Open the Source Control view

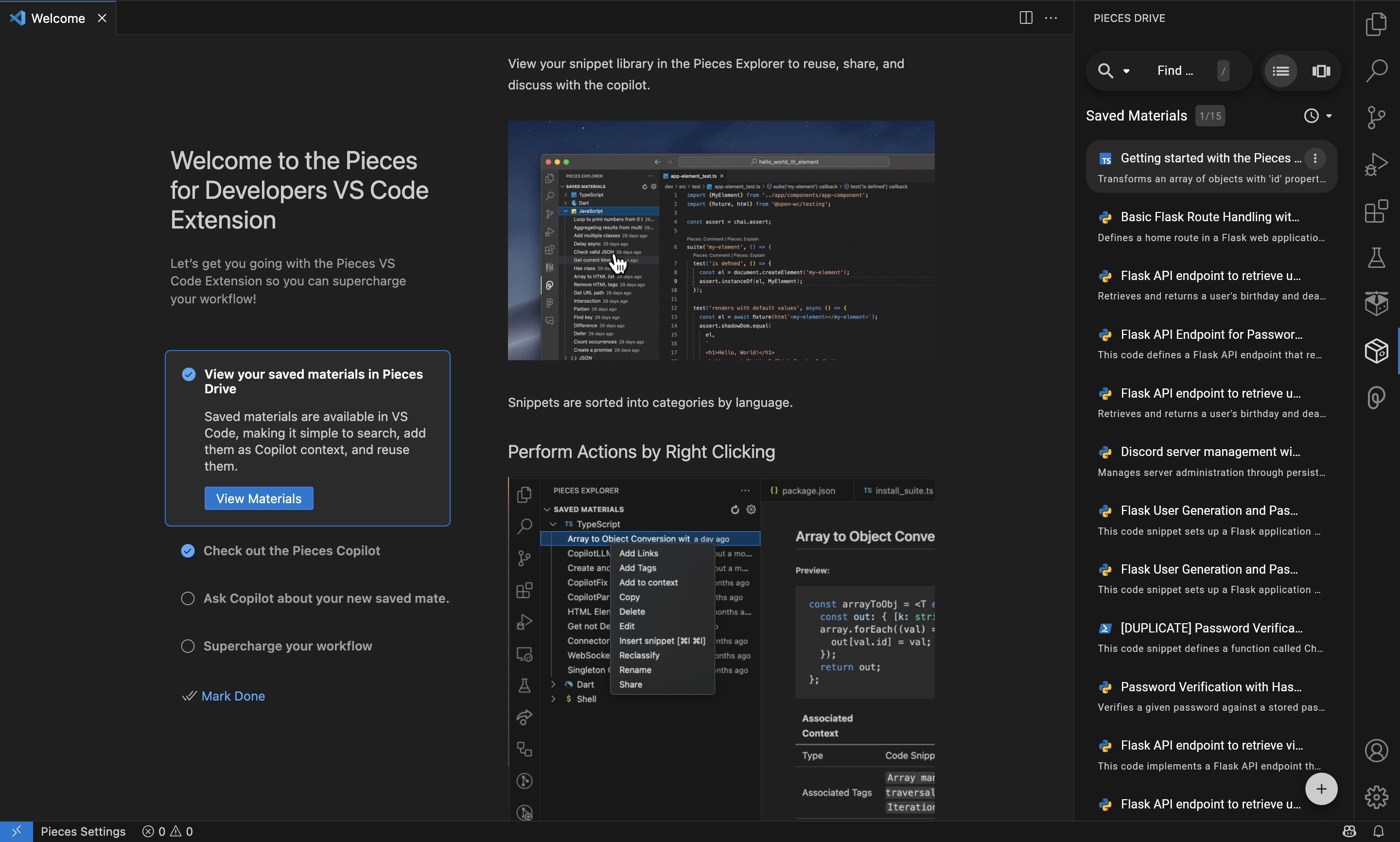pyautogui.click(x=1376, y=118)
